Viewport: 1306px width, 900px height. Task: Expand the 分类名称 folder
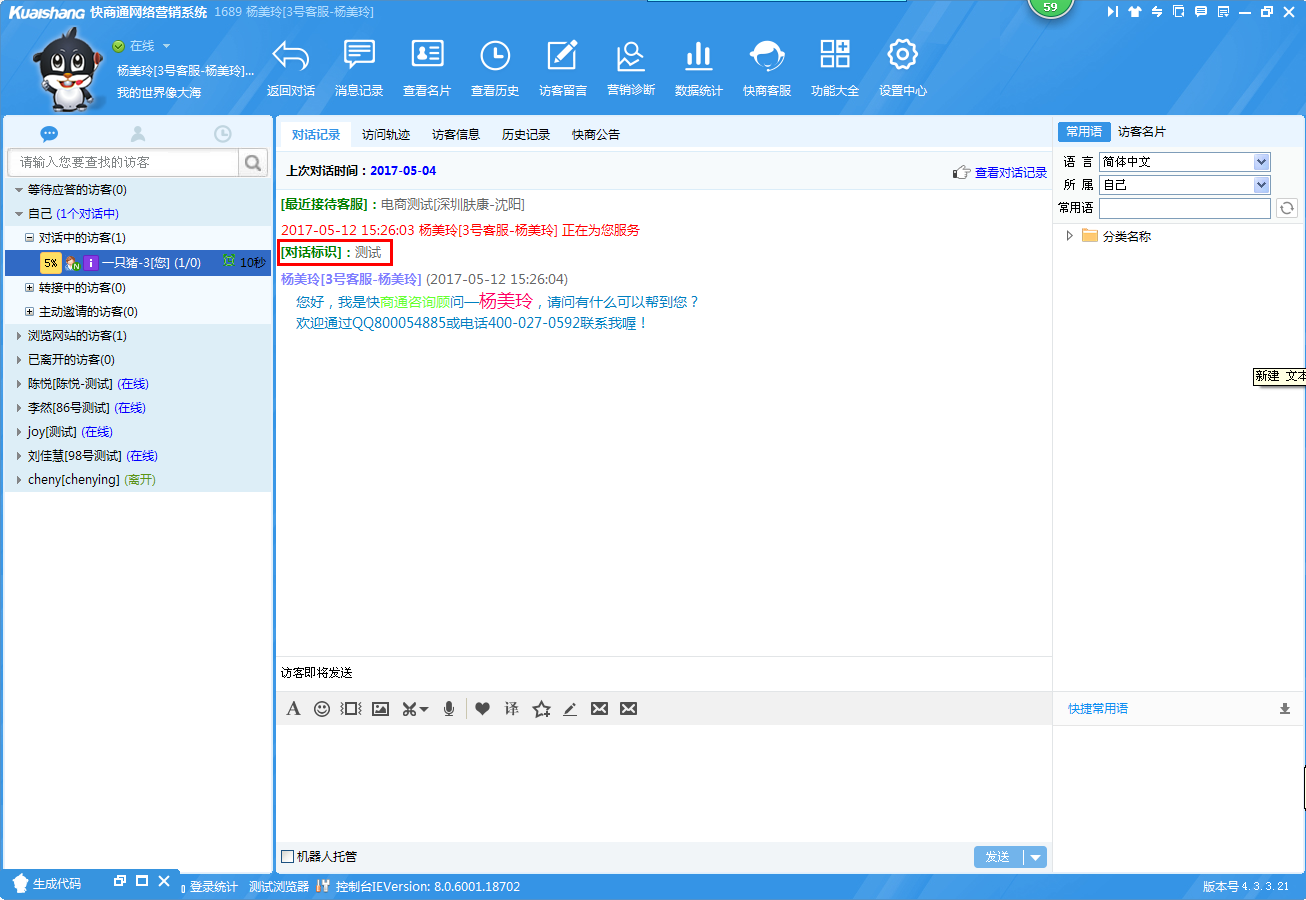pos(1069,236)
